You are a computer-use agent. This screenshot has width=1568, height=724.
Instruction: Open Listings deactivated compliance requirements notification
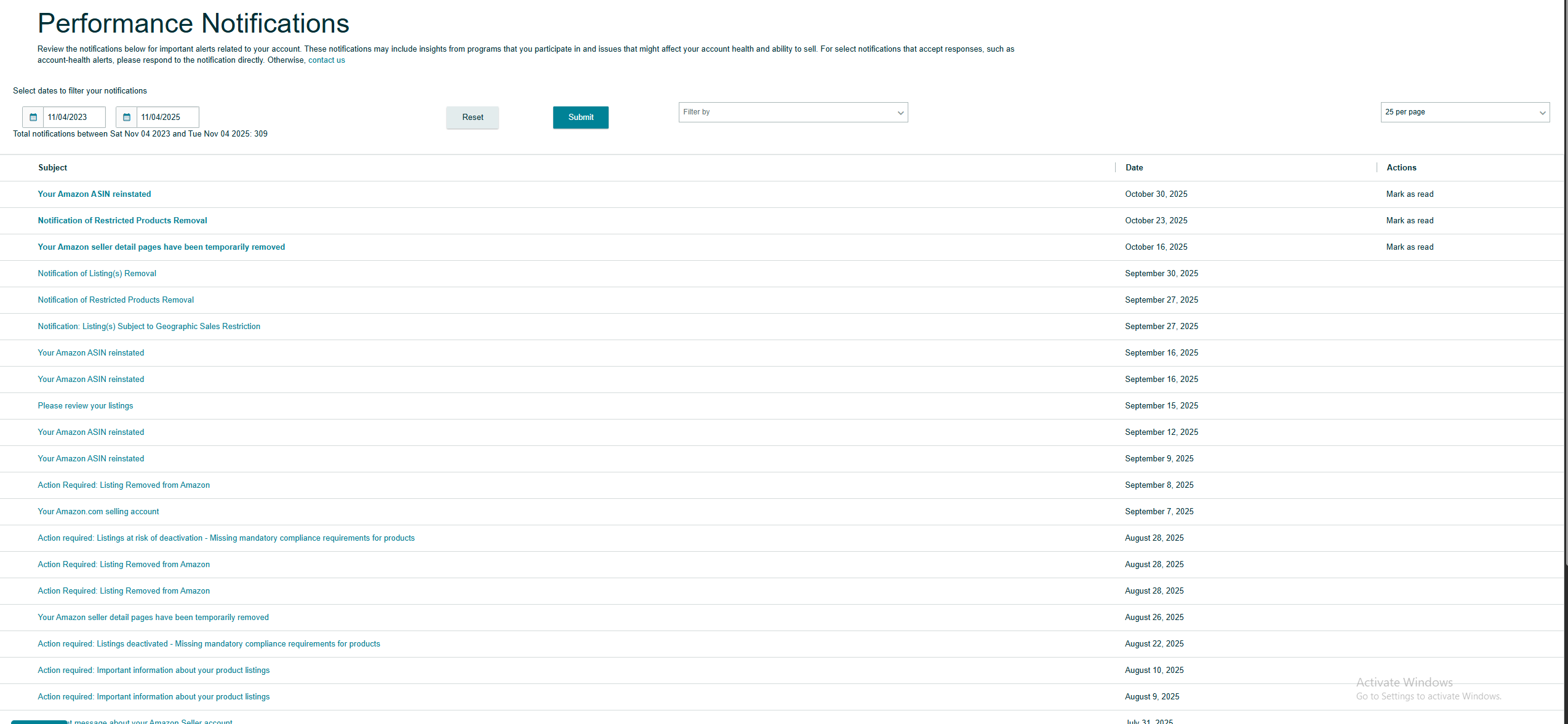pyautogui.click(x=209, y=644)
